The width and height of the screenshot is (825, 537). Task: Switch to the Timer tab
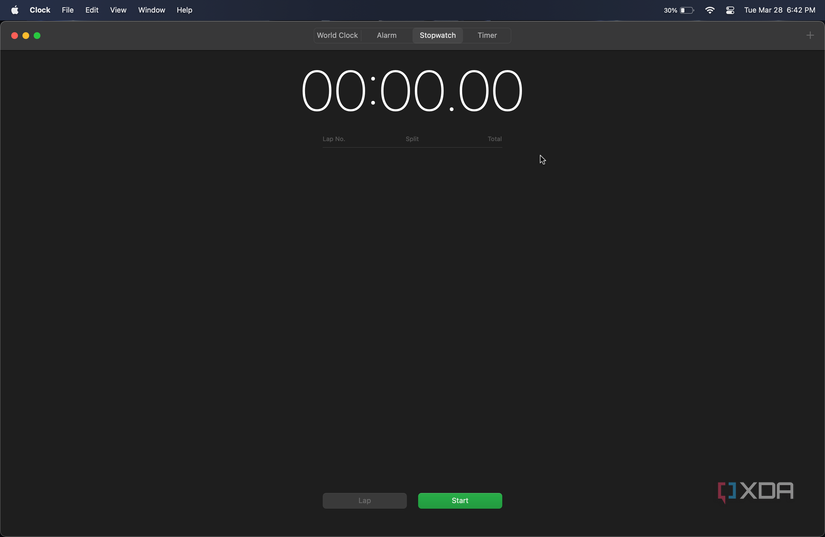pos(487,35)
